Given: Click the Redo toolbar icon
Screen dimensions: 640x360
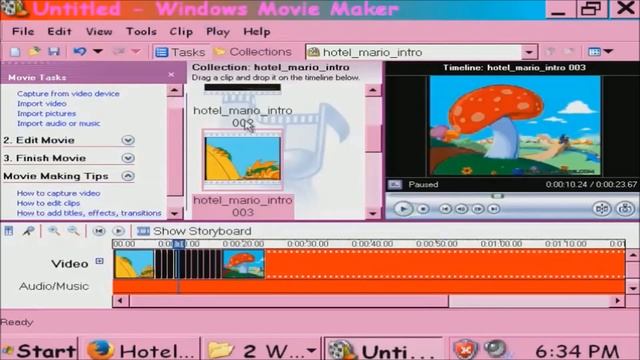Looking at the screenshot, I should pyautogui.click(x=119, y=51).
